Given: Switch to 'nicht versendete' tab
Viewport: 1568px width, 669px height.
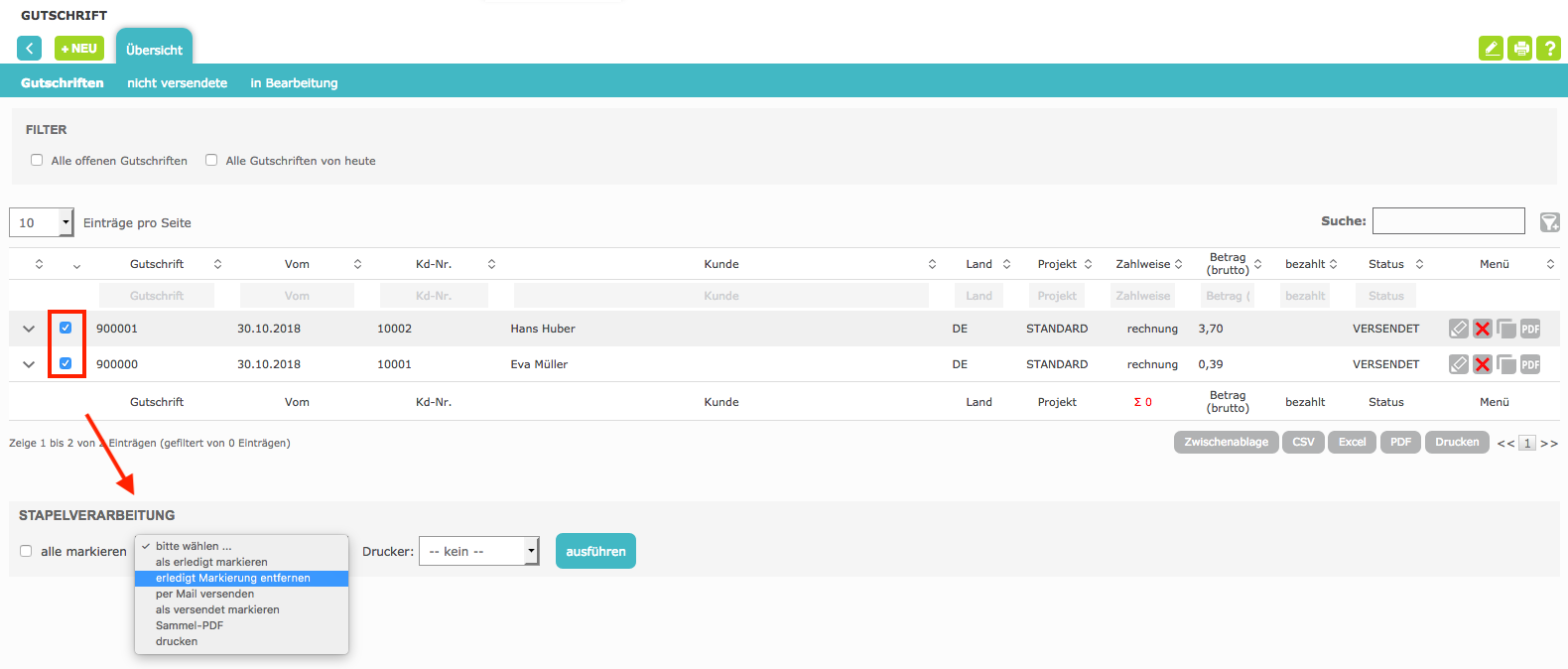Looking at the screenshot, I should (177, 83).
